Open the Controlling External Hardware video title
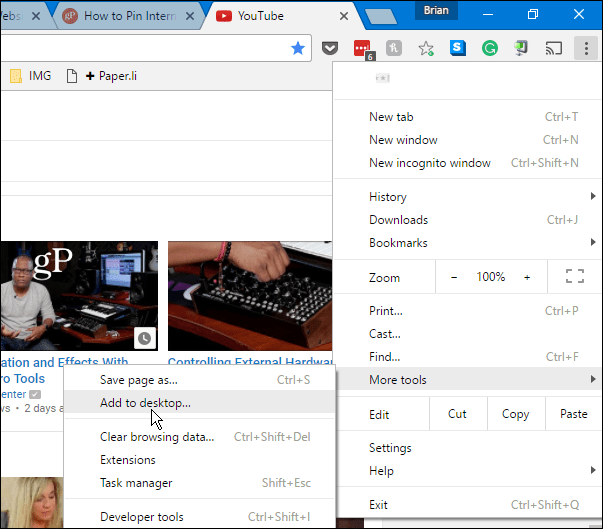The height and width of the screenshot is (529, 603). (250, 361)
